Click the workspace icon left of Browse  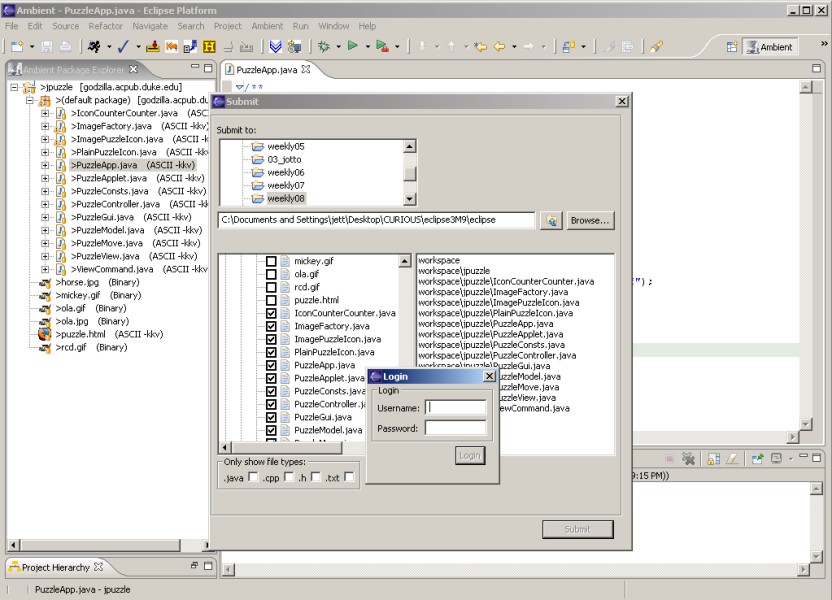click(551, 220)
